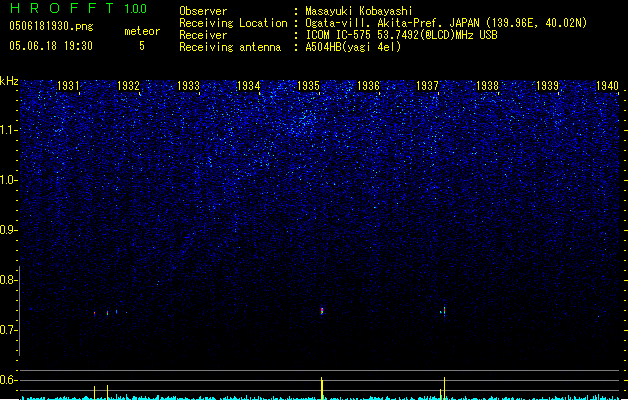Viewport: 629px width, 400px height.
Task: Click the tall yellow power spike after 1937
Action: pyautogui.click(x=444, y=388)
